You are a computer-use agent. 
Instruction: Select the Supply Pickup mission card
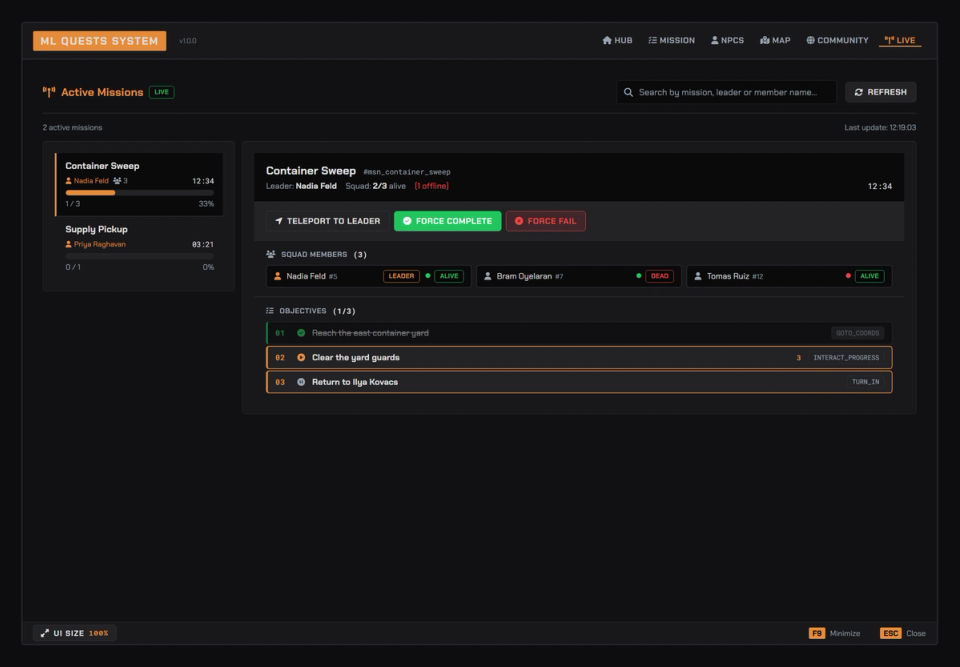(139, 248)
